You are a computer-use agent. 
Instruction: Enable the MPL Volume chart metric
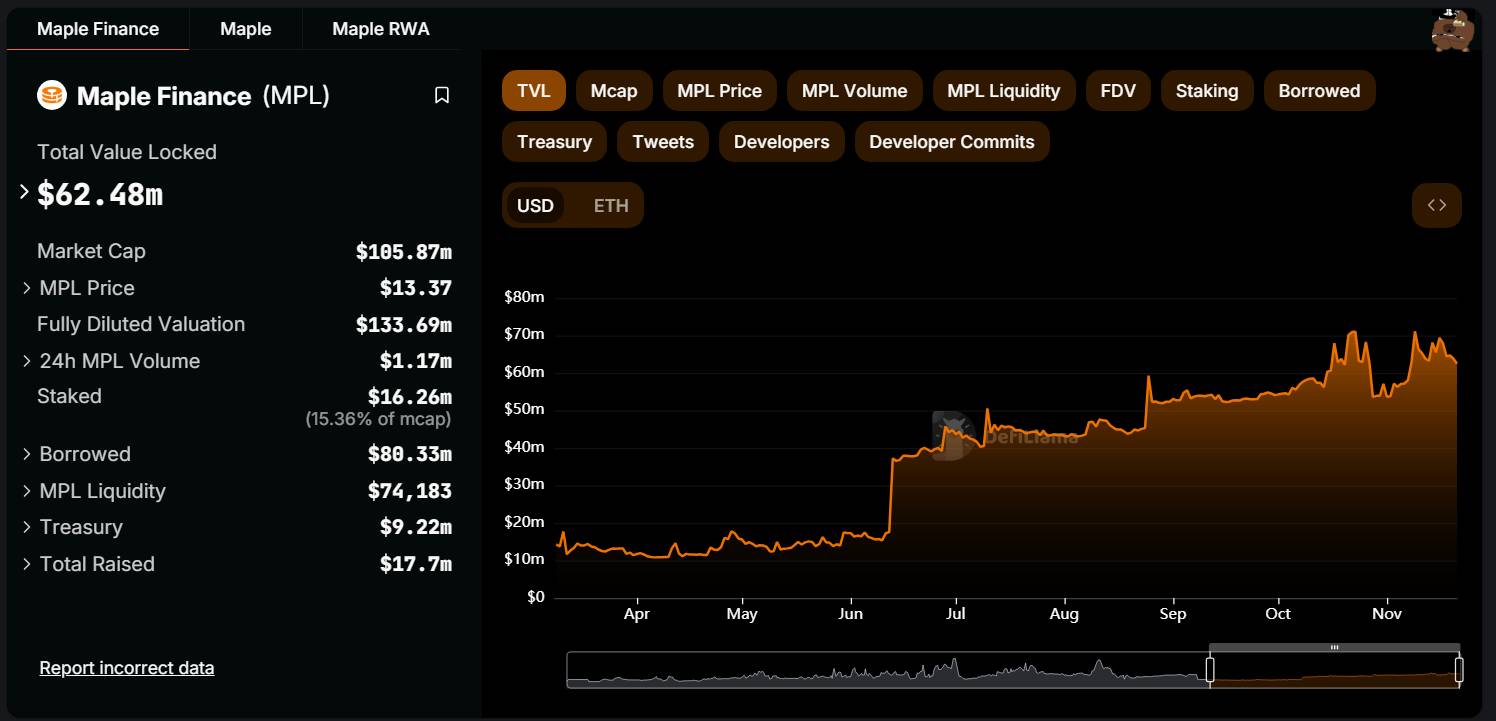[855, 91]
